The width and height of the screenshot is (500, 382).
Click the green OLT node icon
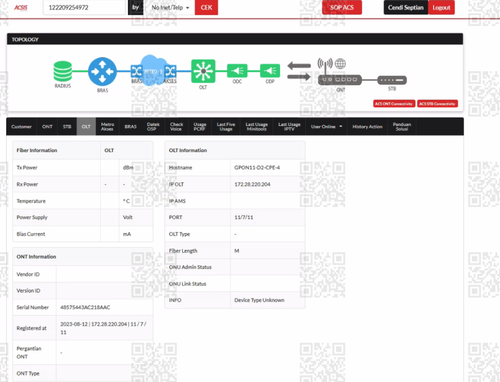pyautogui.click(x=203, y=71)
